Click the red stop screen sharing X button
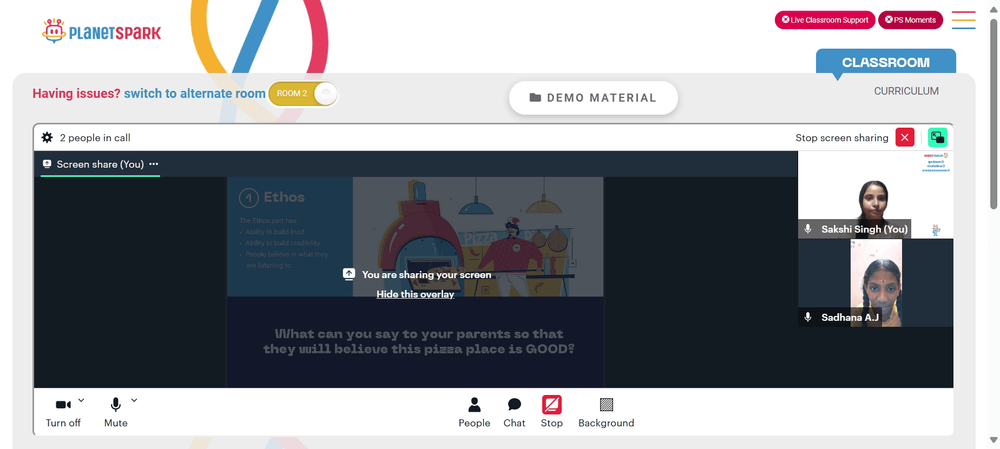 (x=904, y=137)
